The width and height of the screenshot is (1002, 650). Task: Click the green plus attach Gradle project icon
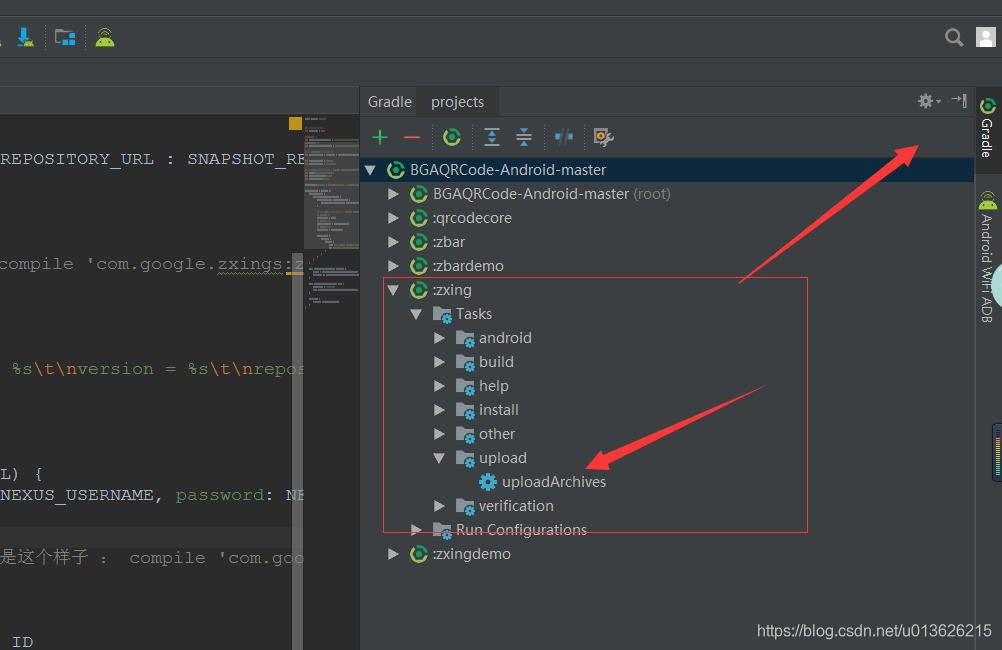click(x=380, y=137)
